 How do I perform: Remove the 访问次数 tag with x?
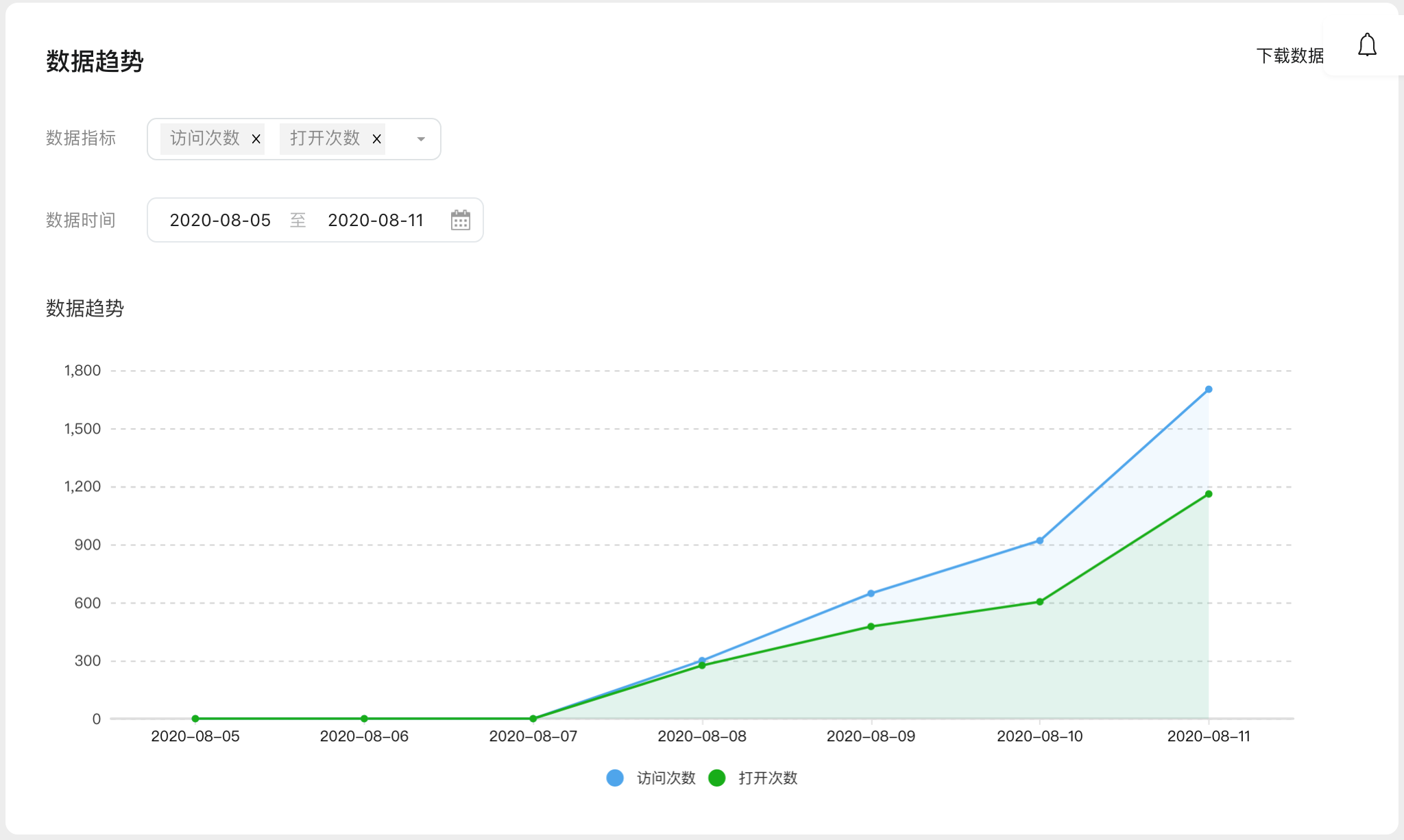pyautogui.click(x=256, y=139)
